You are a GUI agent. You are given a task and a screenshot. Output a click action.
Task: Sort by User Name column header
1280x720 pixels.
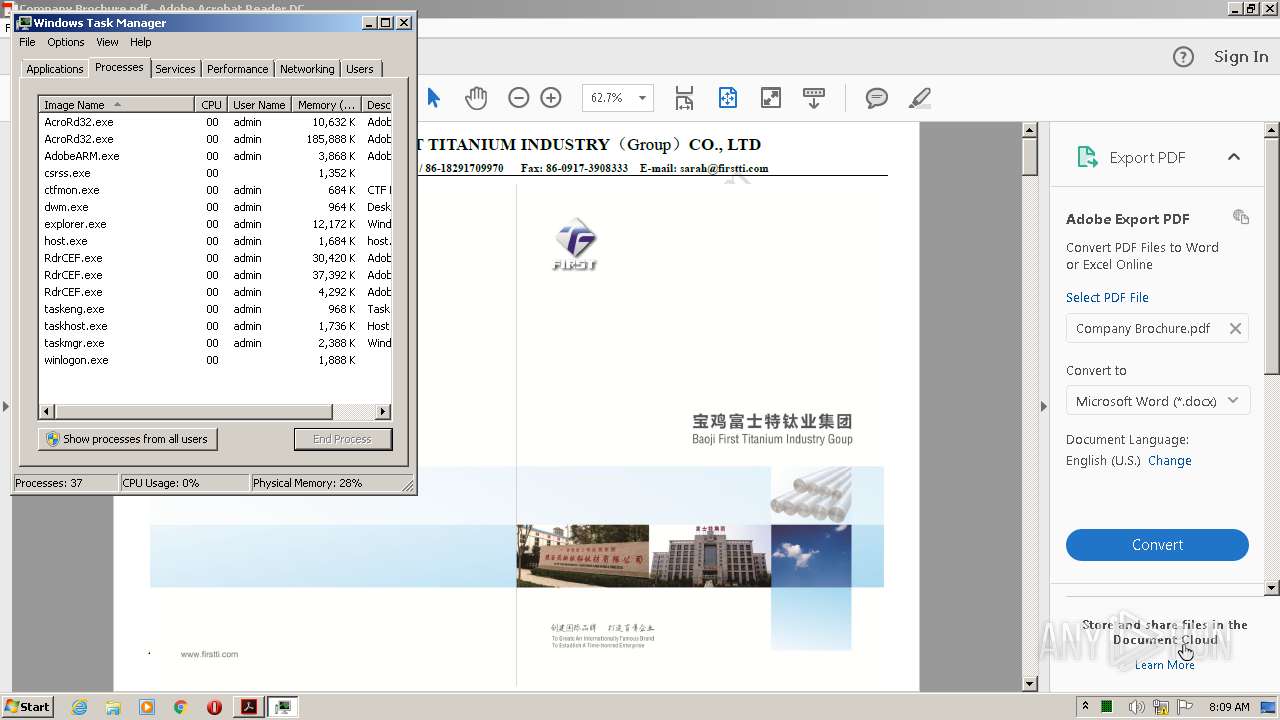click(x=259, y=104)
